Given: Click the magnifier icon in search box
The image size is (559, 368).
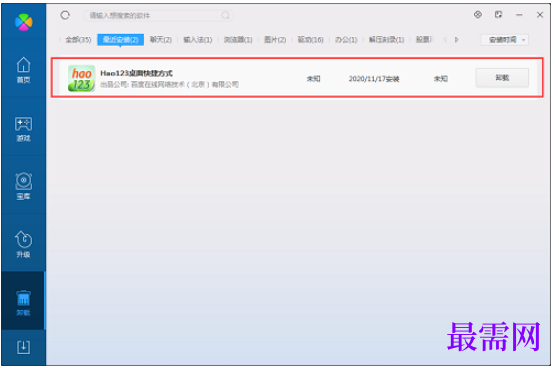Looking at the screenshot, I should (x=225, y=15).
